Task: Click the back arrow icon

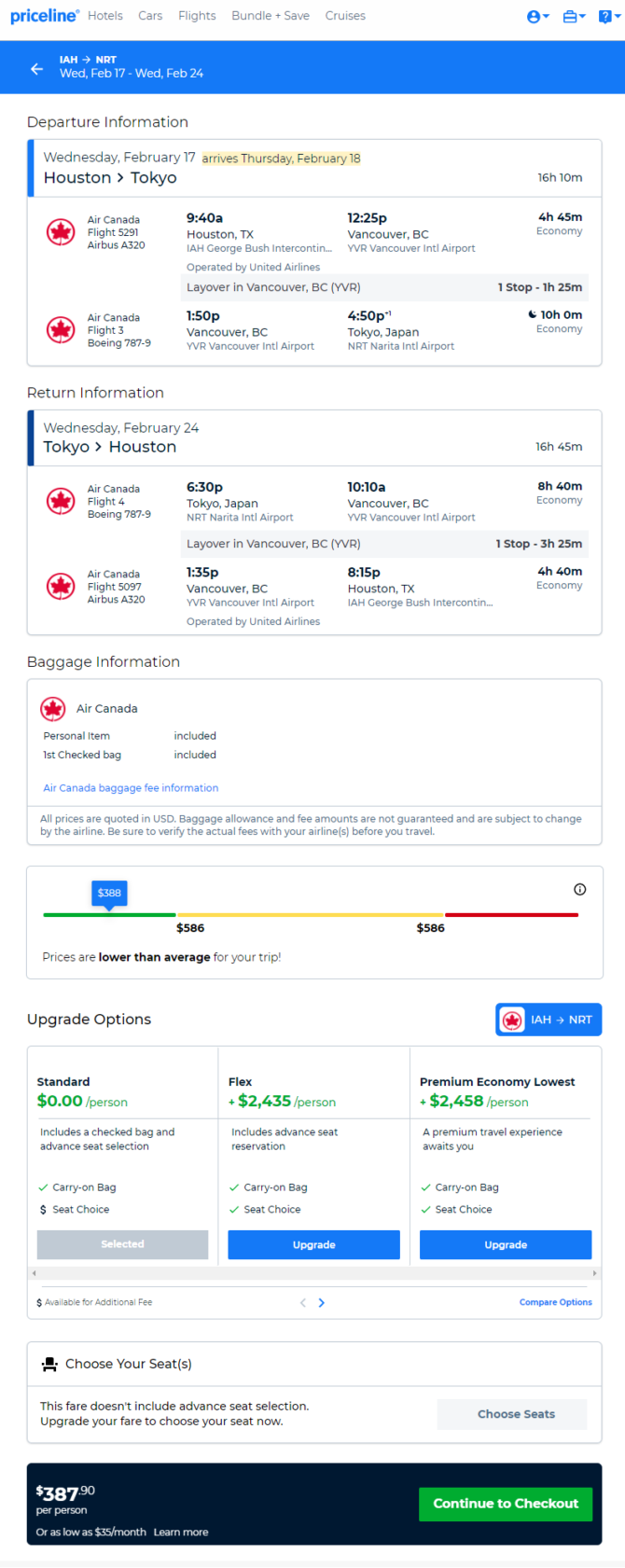Action: pyautogui.click(x=36, y=68)
